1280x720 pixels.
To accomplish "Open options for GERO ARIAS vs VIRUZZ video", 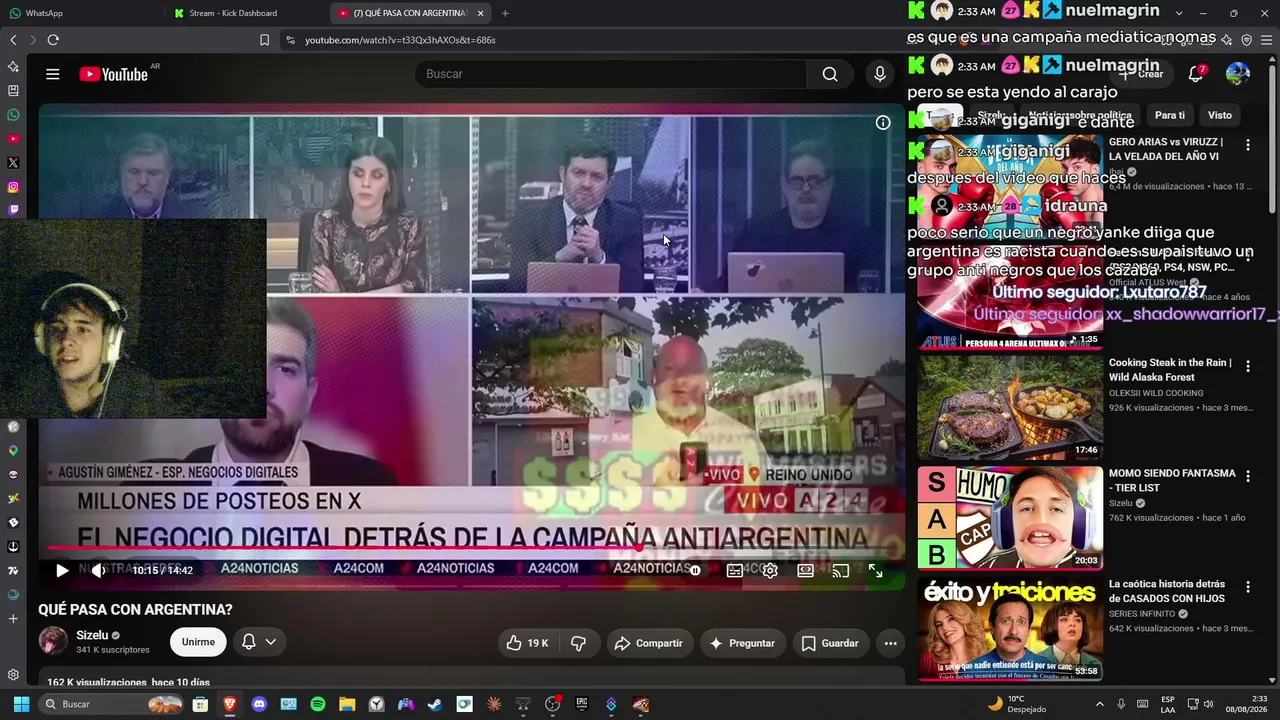I will [x=1247, y=145].
